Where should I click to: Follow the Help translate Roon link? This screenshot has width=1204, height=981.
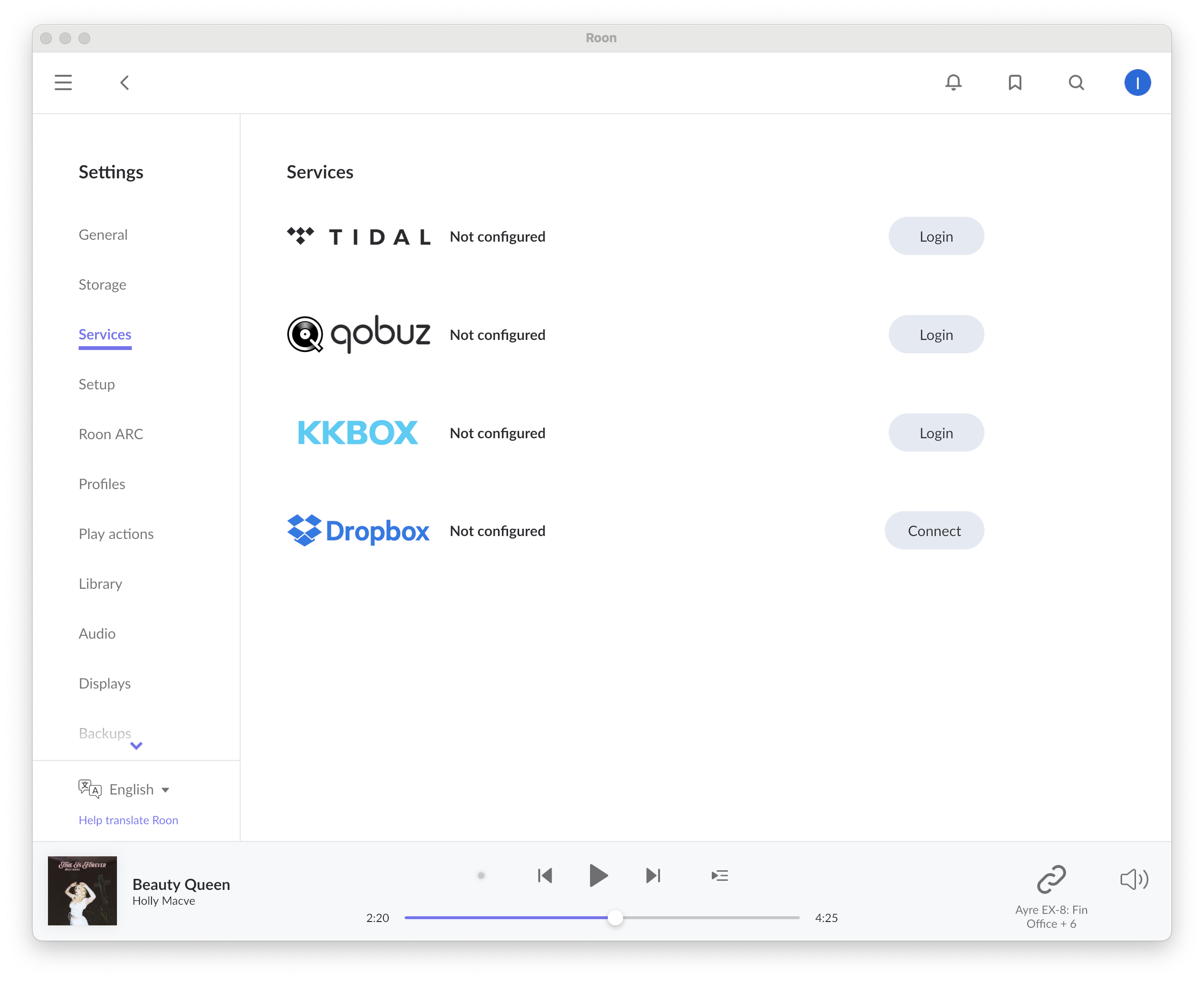(128, 820)
